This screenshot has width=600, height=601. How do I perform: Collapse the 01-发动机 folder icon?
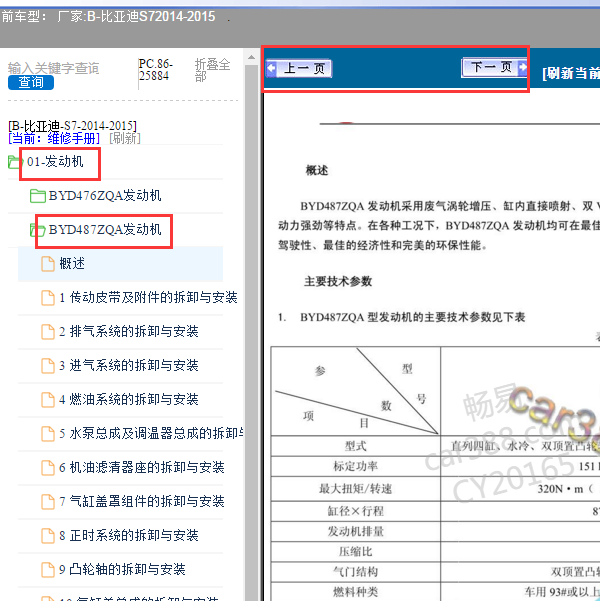(15, 162)
